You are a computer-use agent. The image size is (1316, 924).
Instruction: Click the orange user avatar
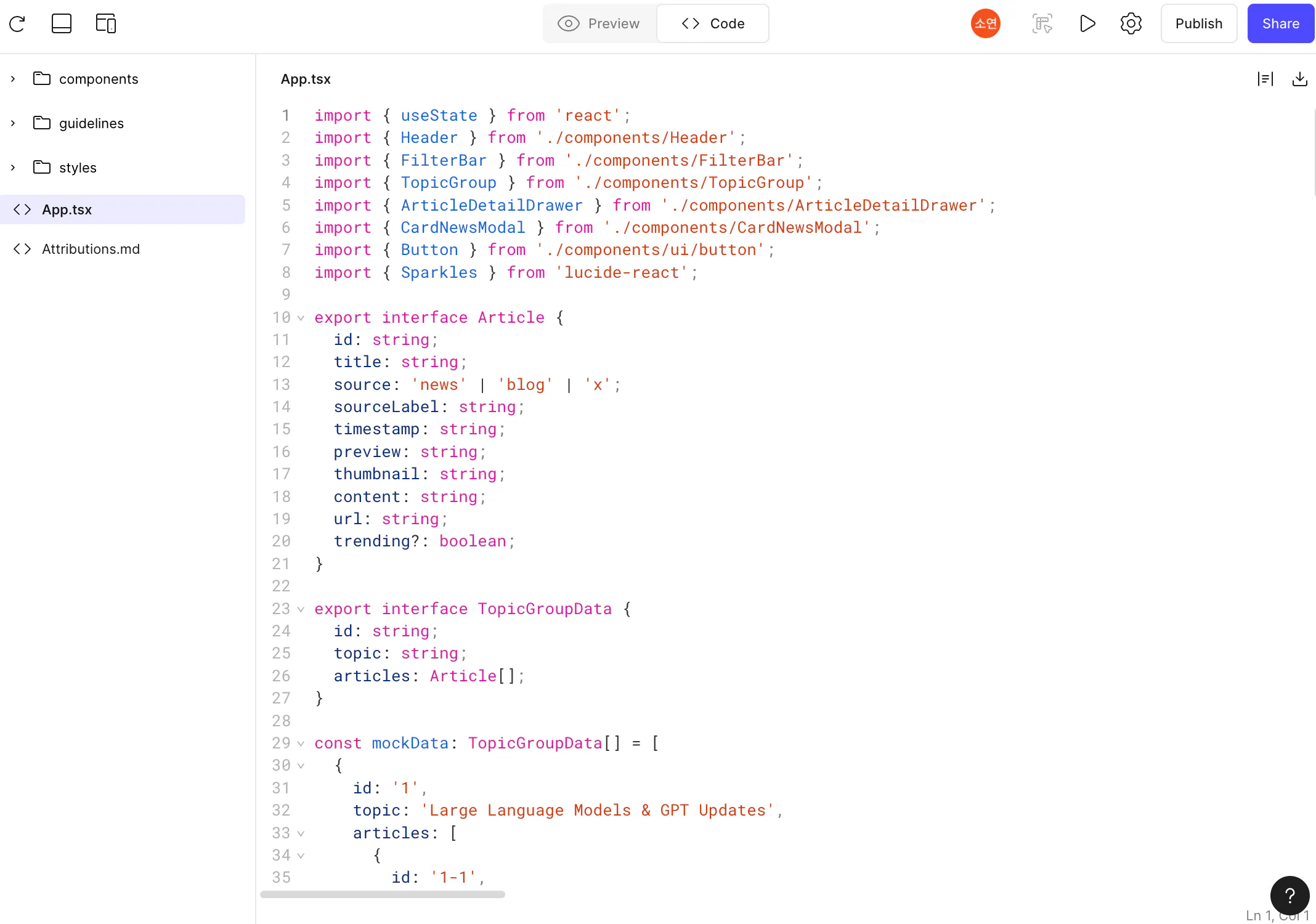[985, 23]
